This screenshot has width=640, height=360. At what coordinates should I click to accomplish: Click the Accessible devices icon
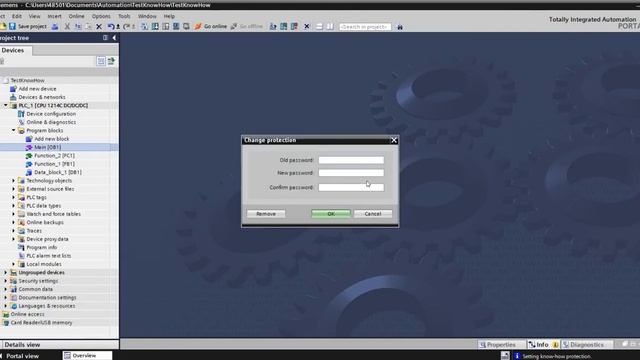tap(273, 27)
